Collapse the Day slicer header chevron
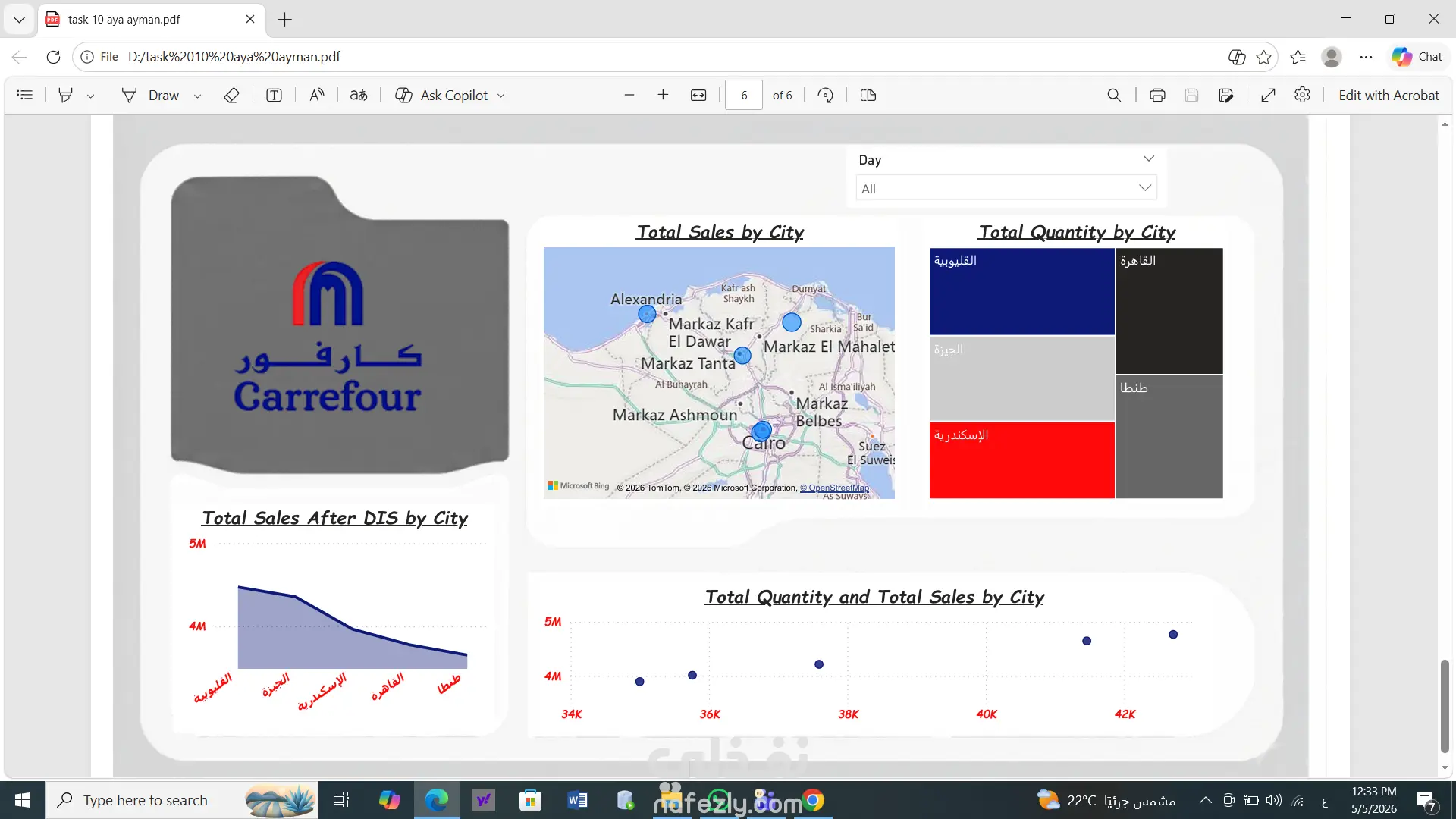This screenshot has height=819, width=1456. pos(1148,158)
